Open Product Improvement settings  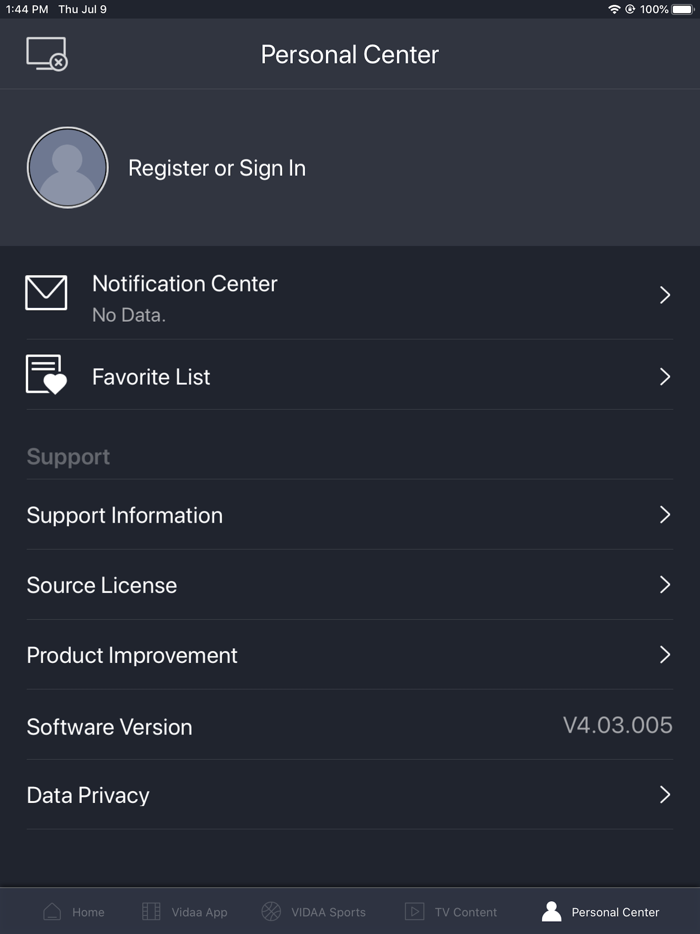[349, 655]
